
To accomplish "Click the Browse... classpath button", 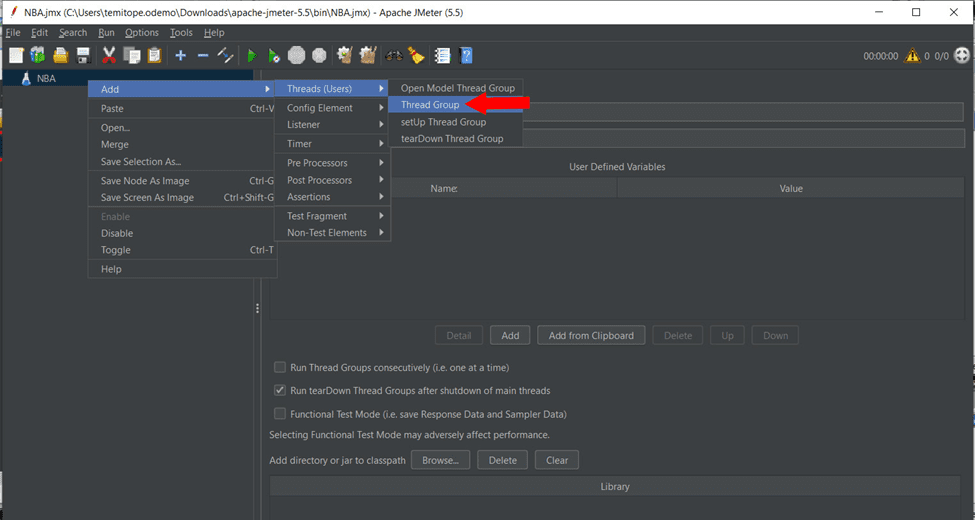I will pos(440,460).
